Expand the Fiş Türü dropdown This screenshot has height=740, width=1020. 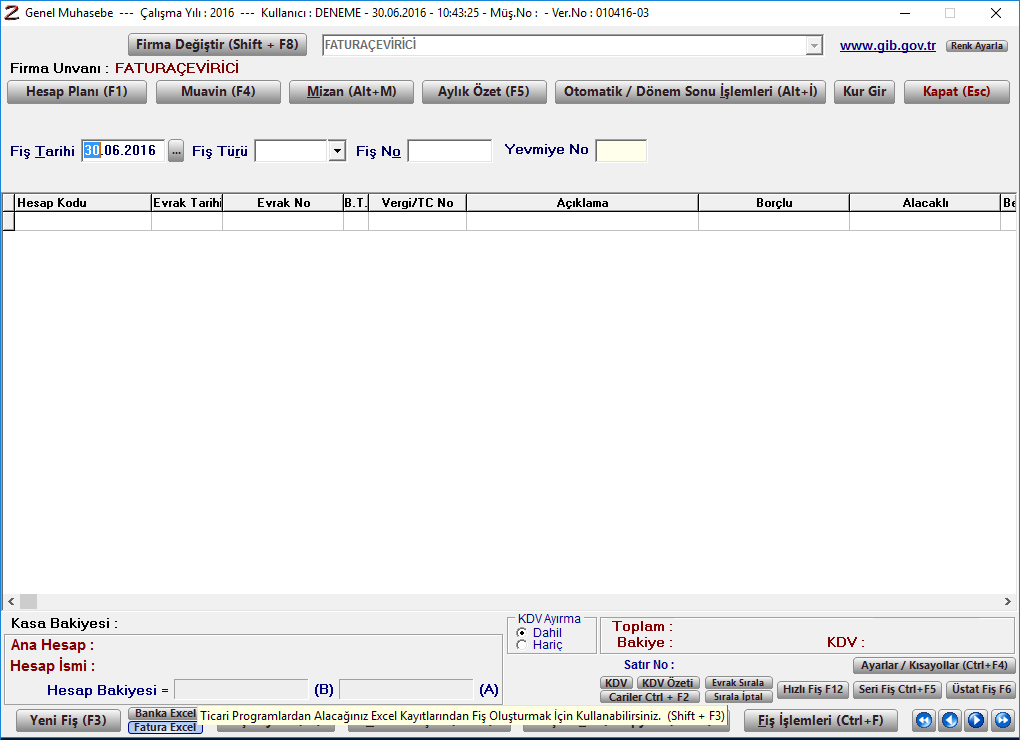337,151
